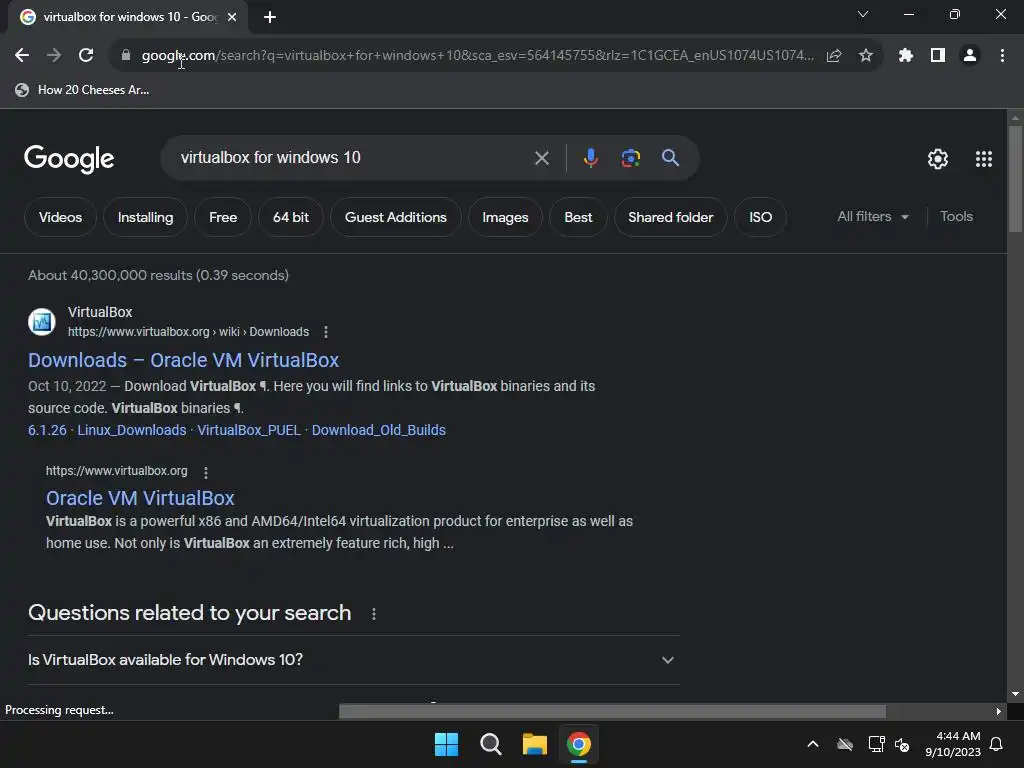The image size is (1024, 768).
Task: Click the vertical scrollbar down arrow
Action: point(1015,694)
